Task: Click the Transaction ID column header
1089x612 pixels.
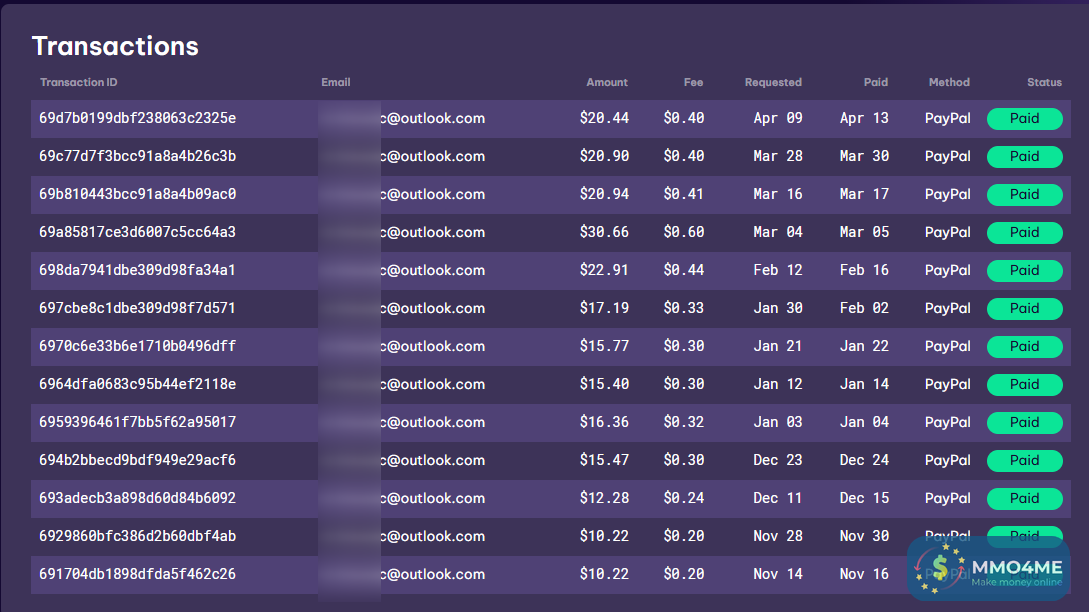Action: (78, 82)
